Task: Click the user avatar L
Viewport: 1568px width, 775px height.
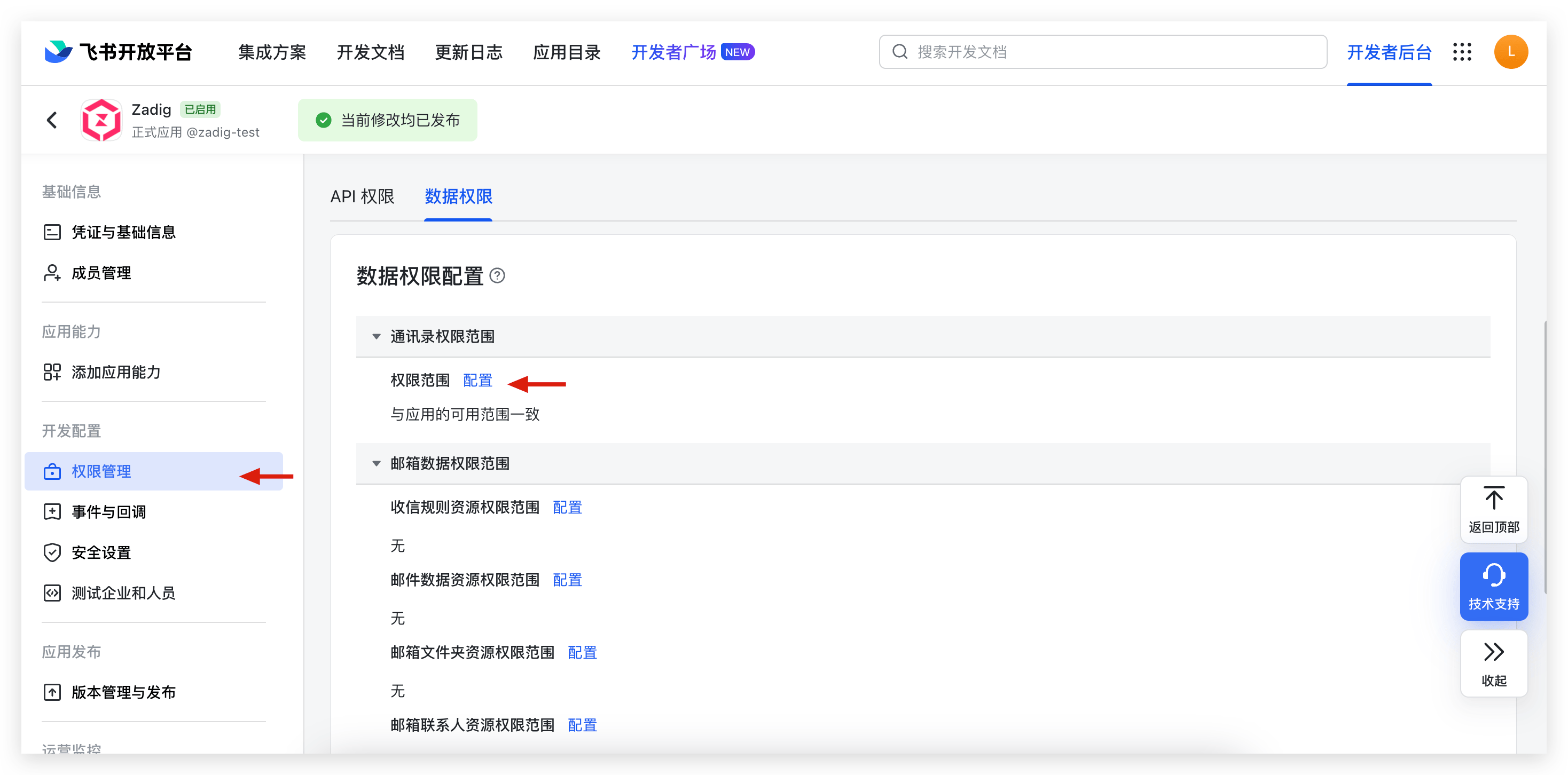Action: point(1510,52)
